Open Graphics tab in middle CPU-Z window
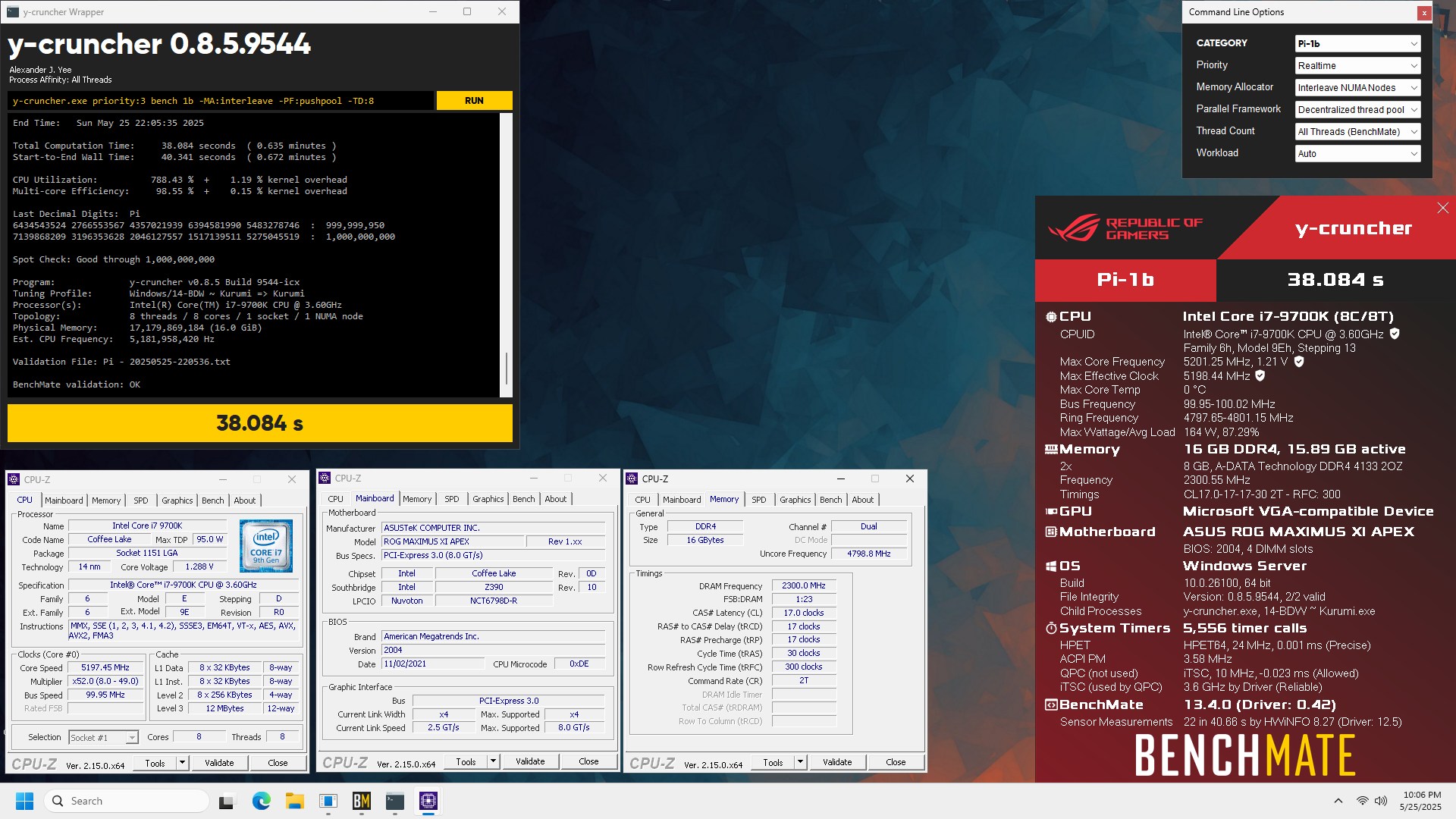Viewport: 1456px width, 819px height. (x=488, y=499)
